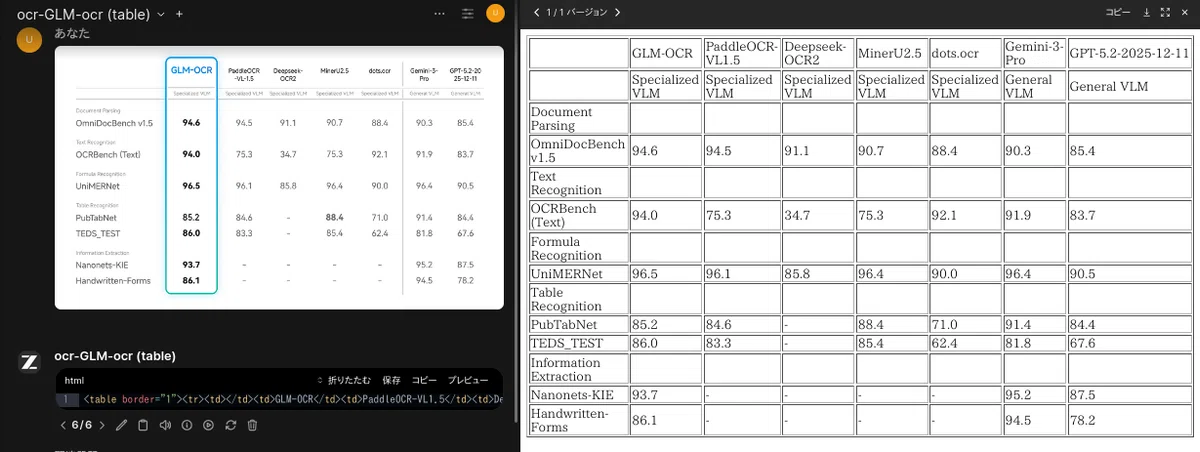The width and height of the screenshot is (1200, 452).
Task: Click the 'TEDS_TEST' row label in preview
Action: click(578, 343)
